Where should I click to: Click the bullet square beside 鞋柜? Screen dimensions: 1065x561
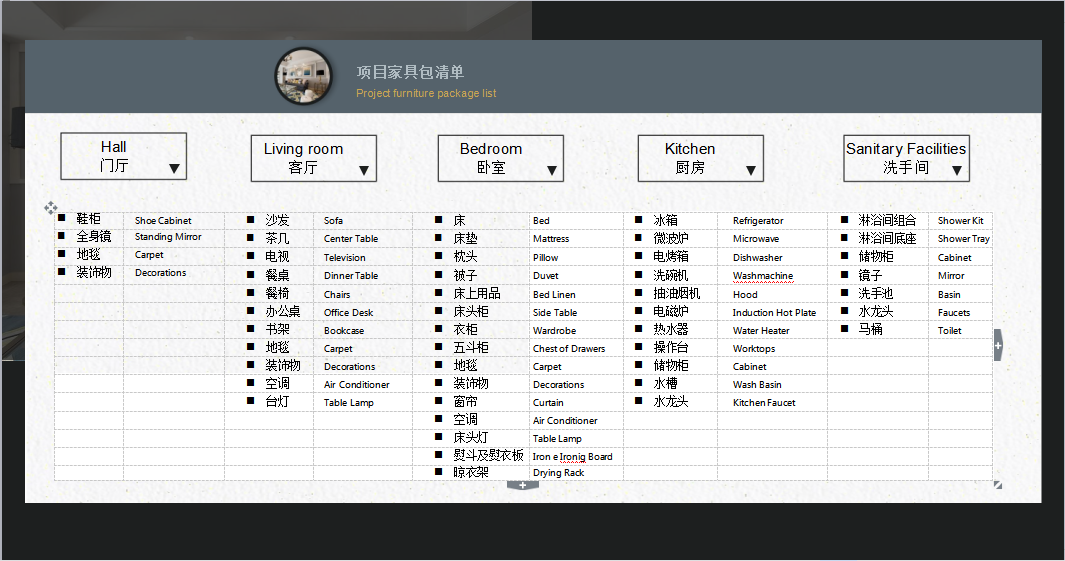coord(62,218)
